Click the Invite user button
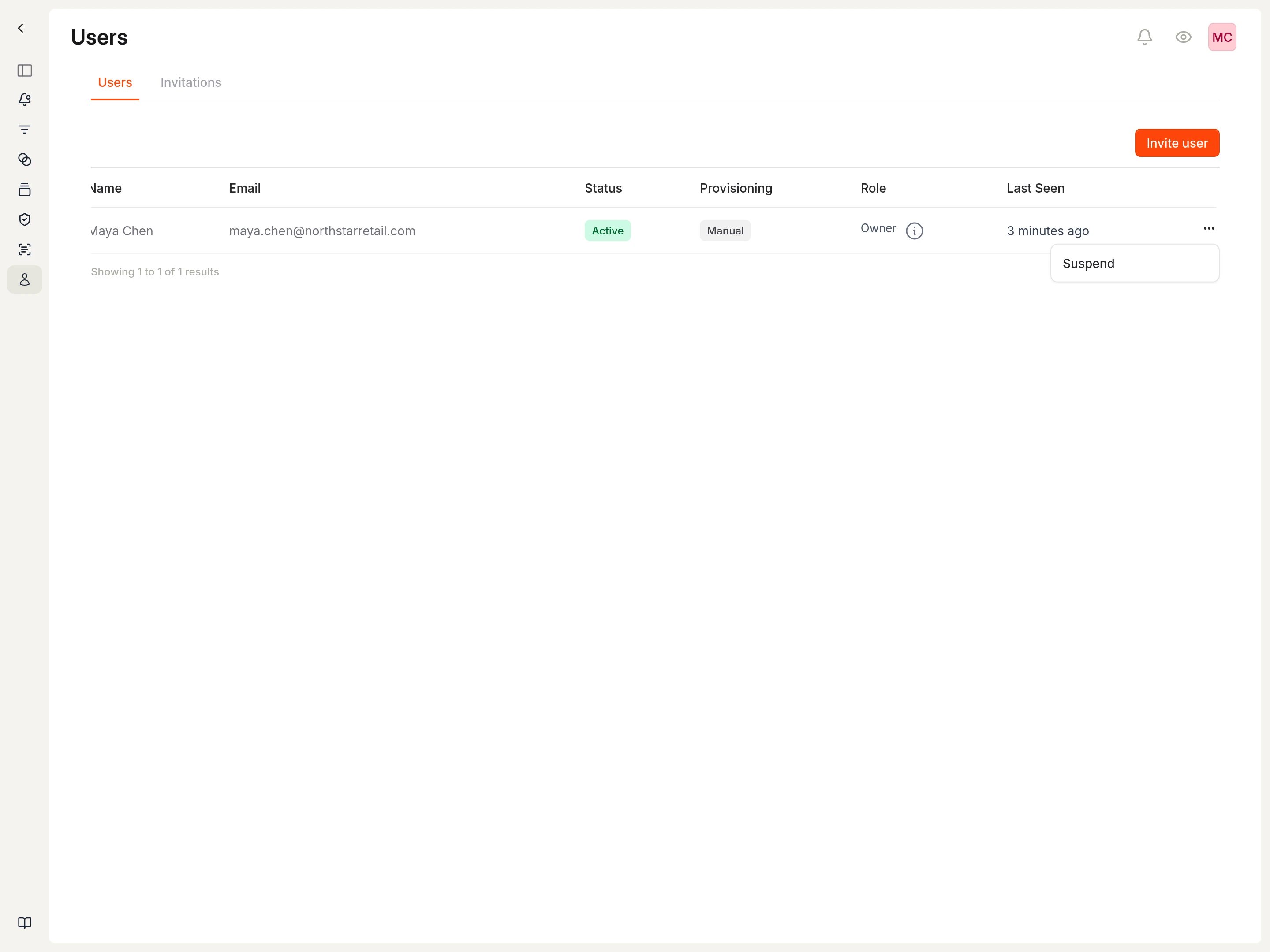 (x=1177, y=143)
